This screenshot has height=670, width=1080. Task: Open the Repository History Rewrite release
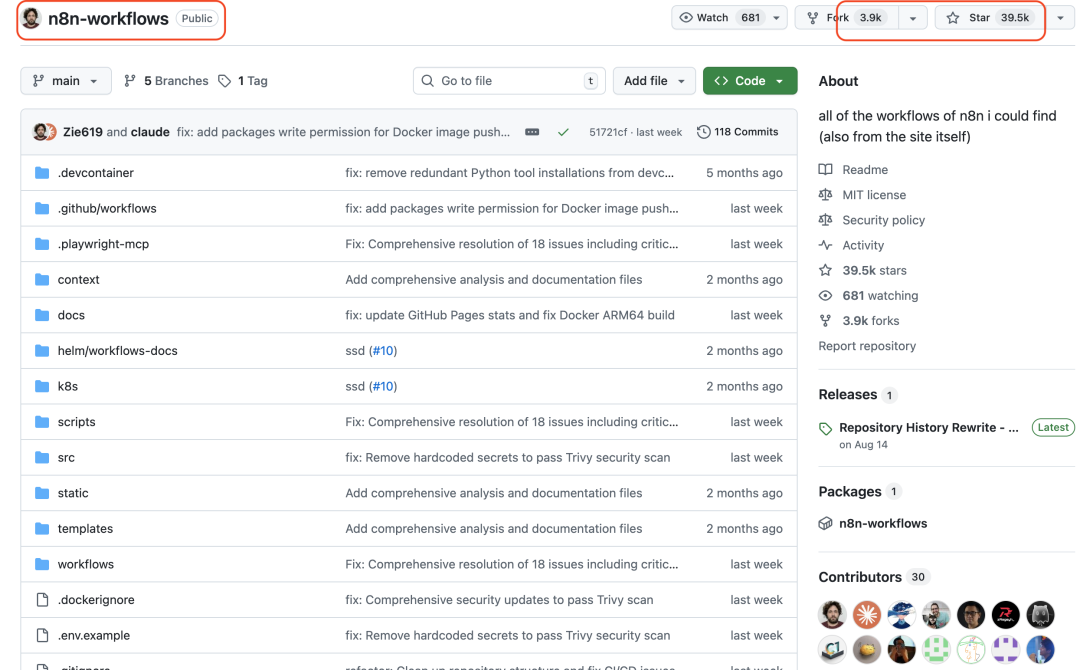[928, 428]
